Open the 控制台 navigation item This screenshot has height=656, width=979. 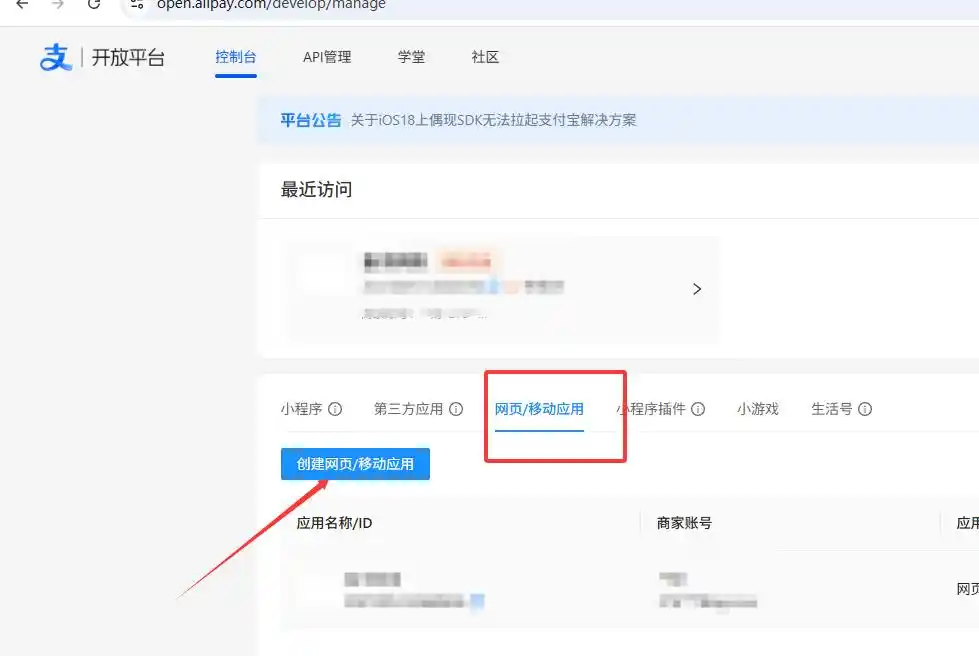coord(236,57)
